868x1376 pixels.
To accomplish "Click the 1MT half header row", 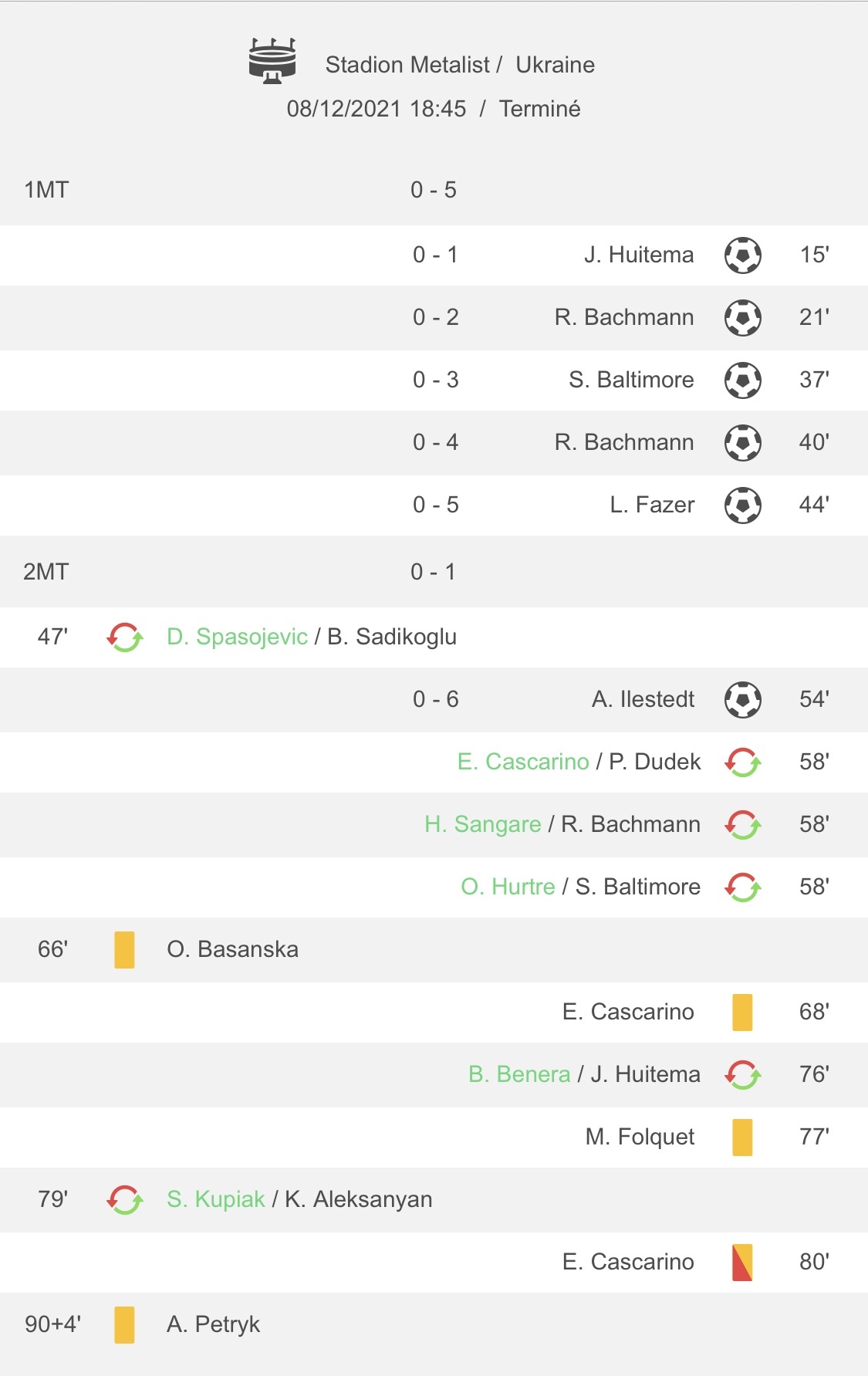I will tap(434, 190).
